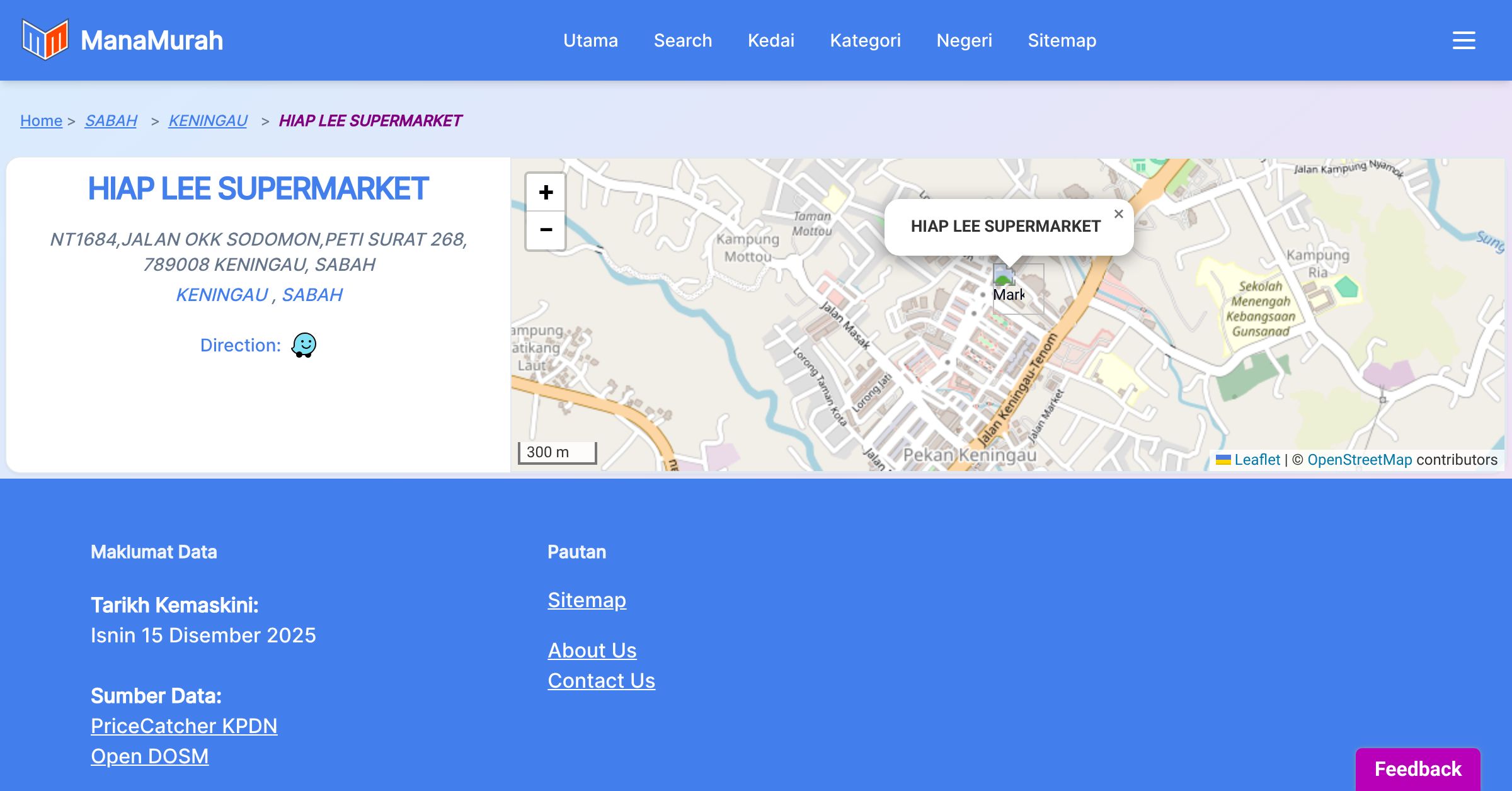1512x791 pixels.
Task: Click the Home breadcrumb link
Action: (41, 120)
